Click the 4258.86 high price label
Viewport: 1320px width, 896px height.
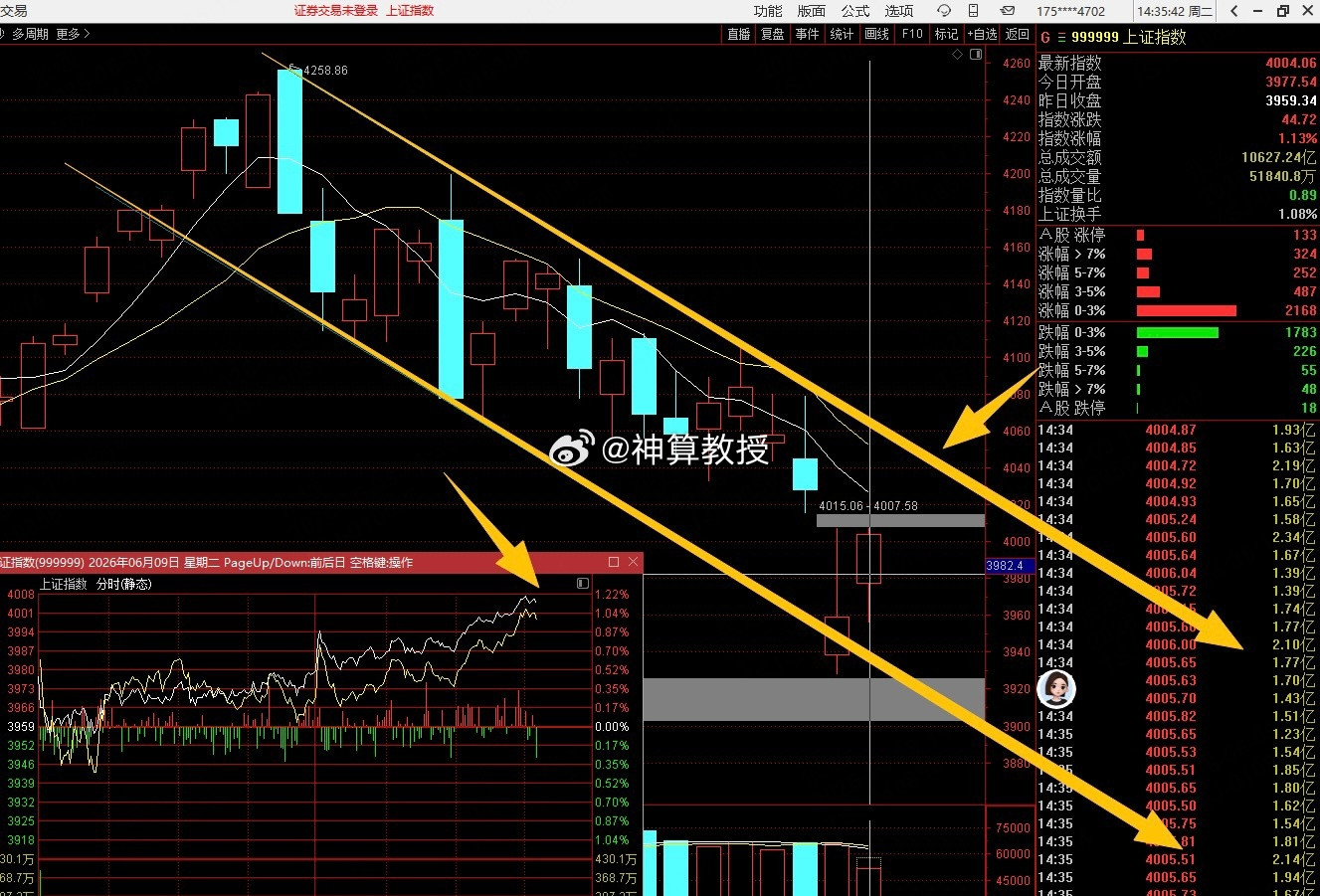pyautogui.click(x=326, y=71)
